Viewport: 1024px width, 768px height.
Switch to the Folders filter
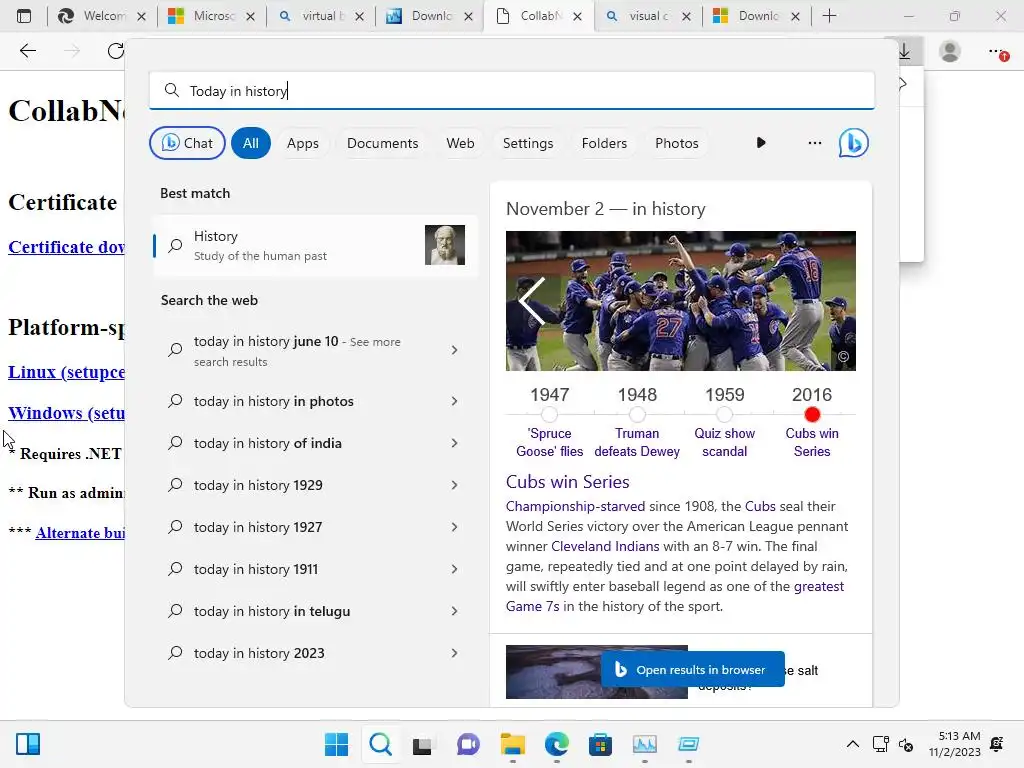pos(604,143)
